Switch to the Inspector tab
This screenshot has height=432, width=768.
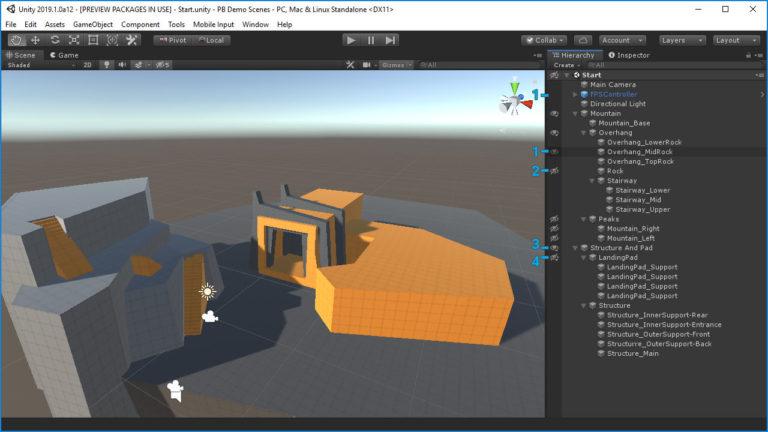pyautogui.click(x=629, y=55)
